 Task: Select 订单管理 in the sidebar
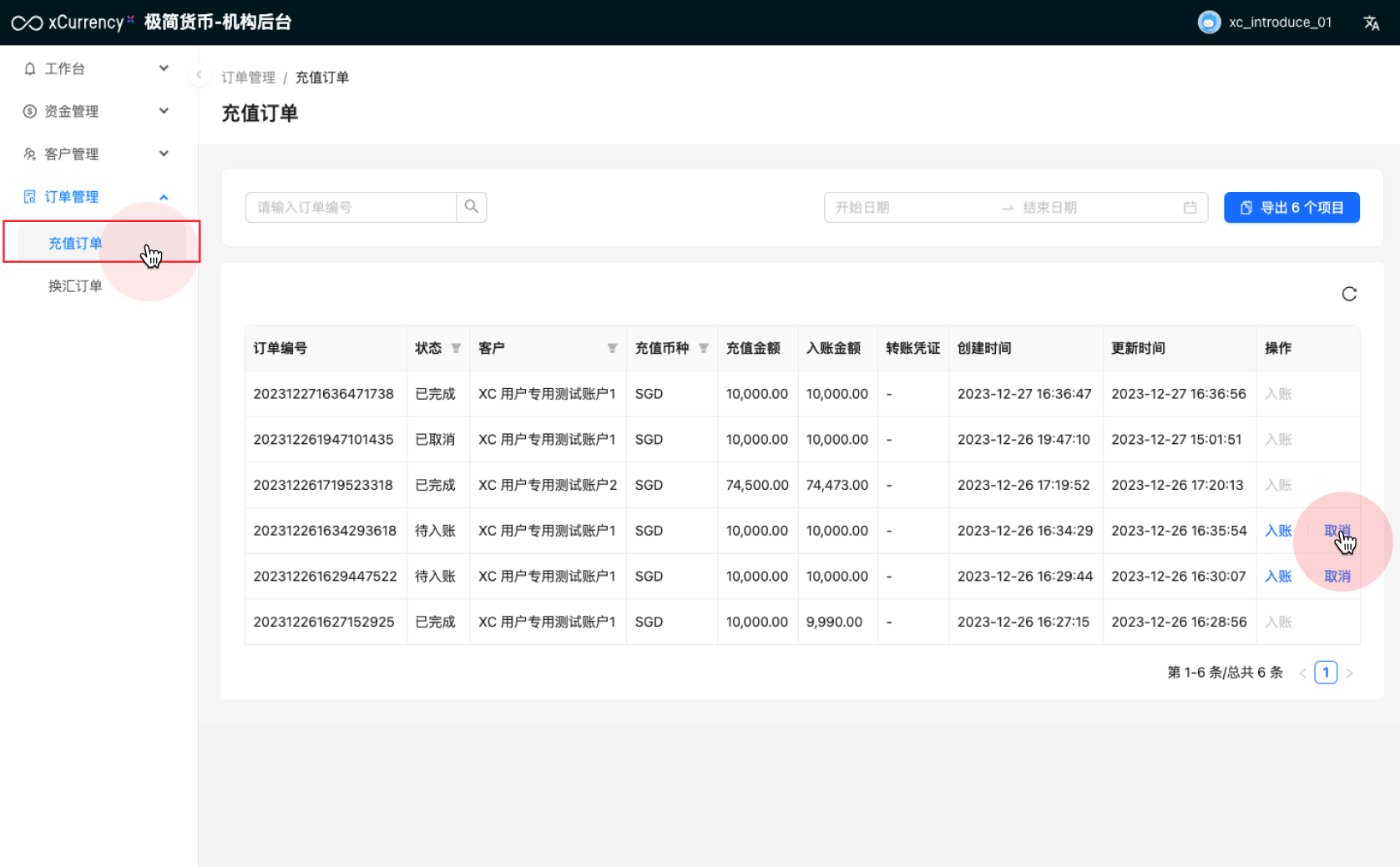click(71, 196)
